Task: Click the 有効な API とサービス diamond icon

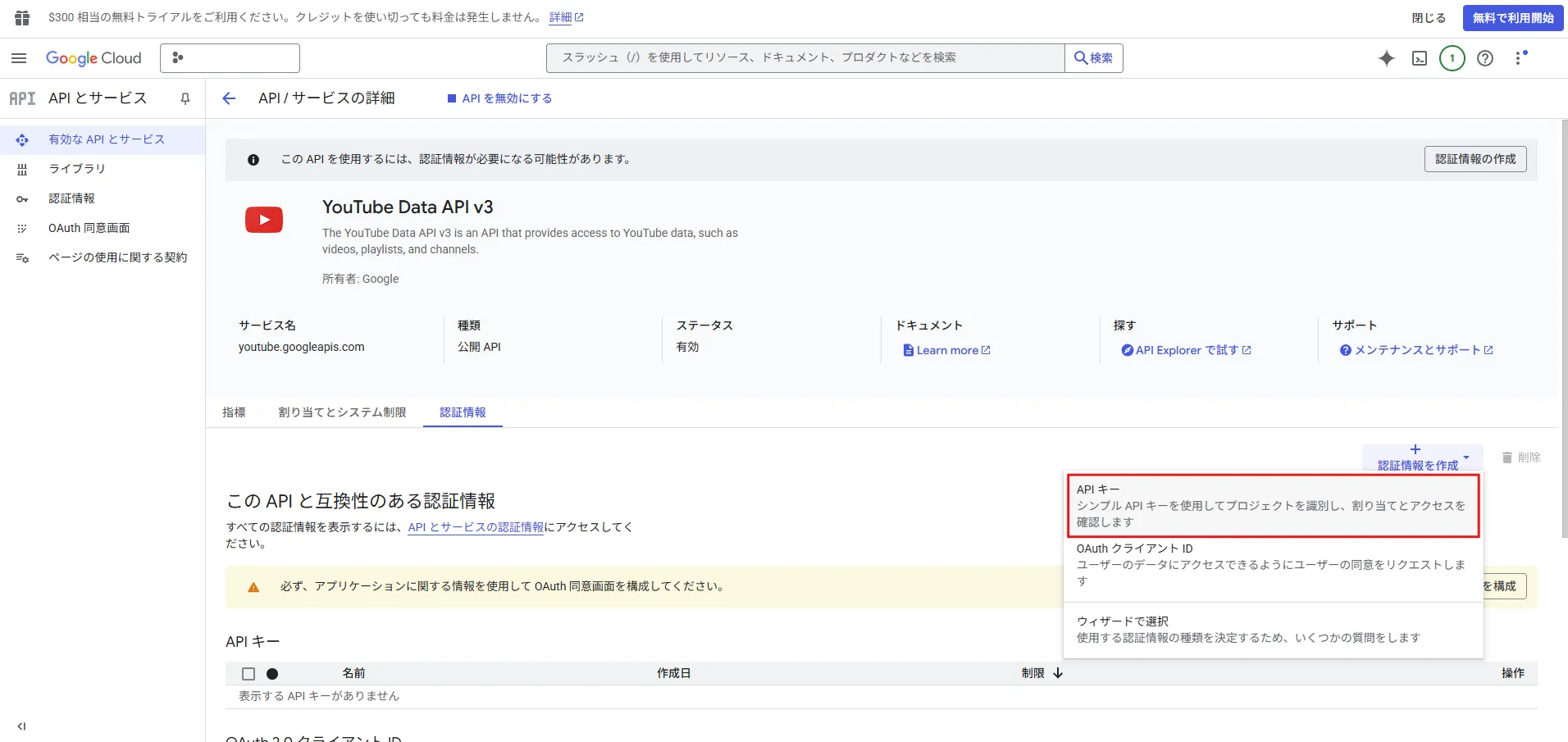Action: pos(22,140)
